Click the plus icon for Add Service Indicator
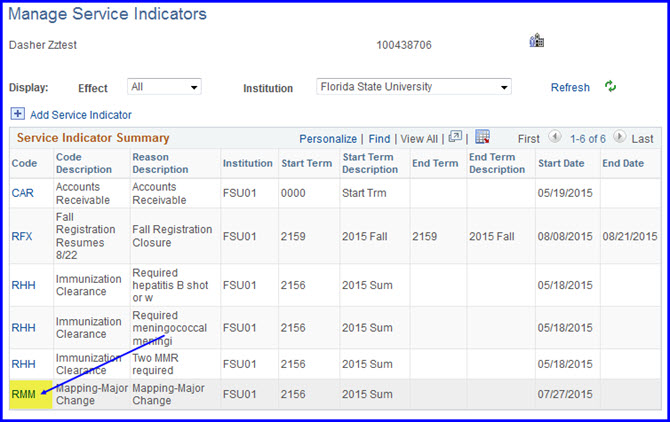670x422 pixels. (18, 114)
